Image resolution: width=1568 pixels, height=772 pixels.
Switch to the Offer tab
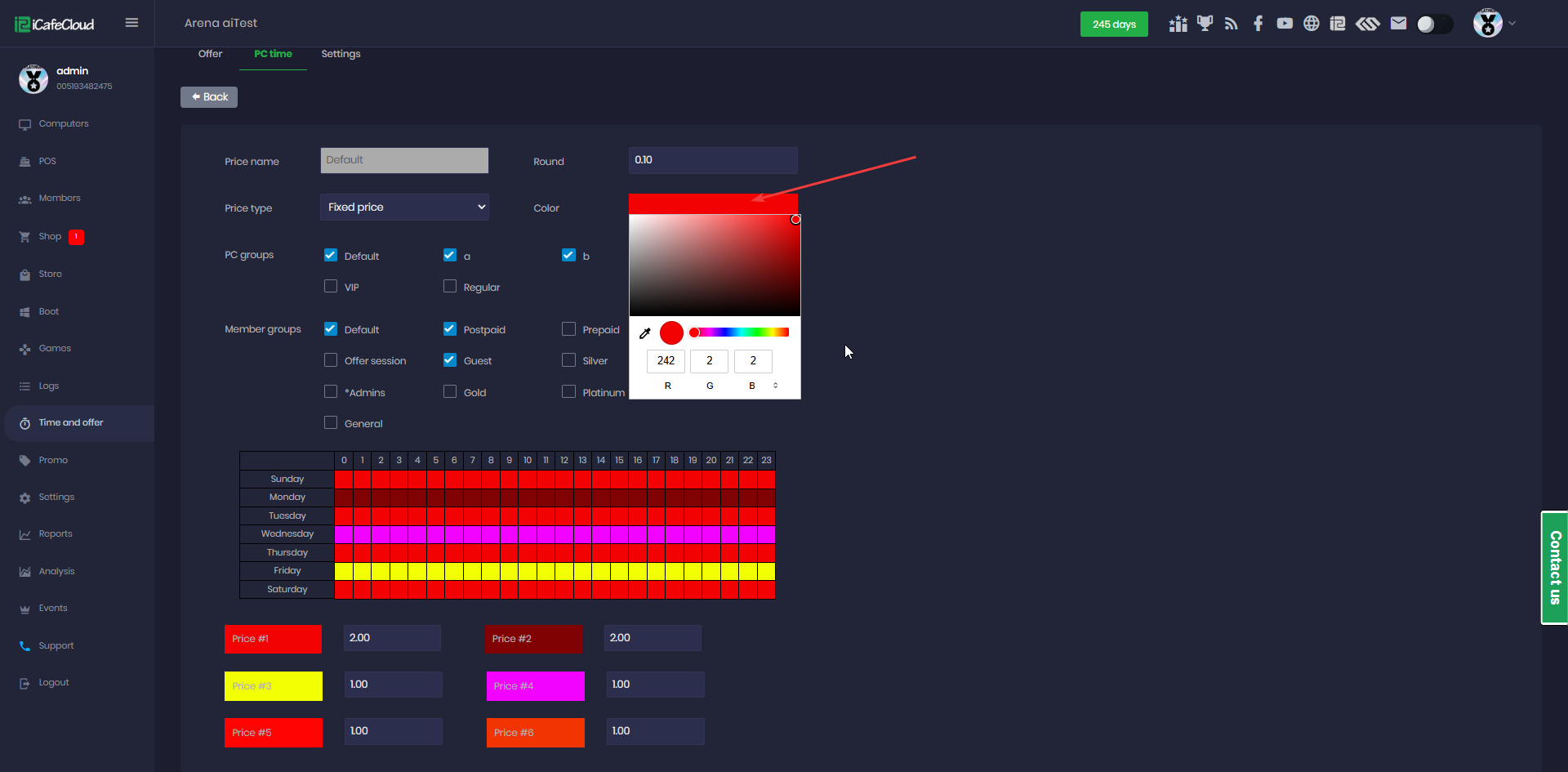(210, 54)
